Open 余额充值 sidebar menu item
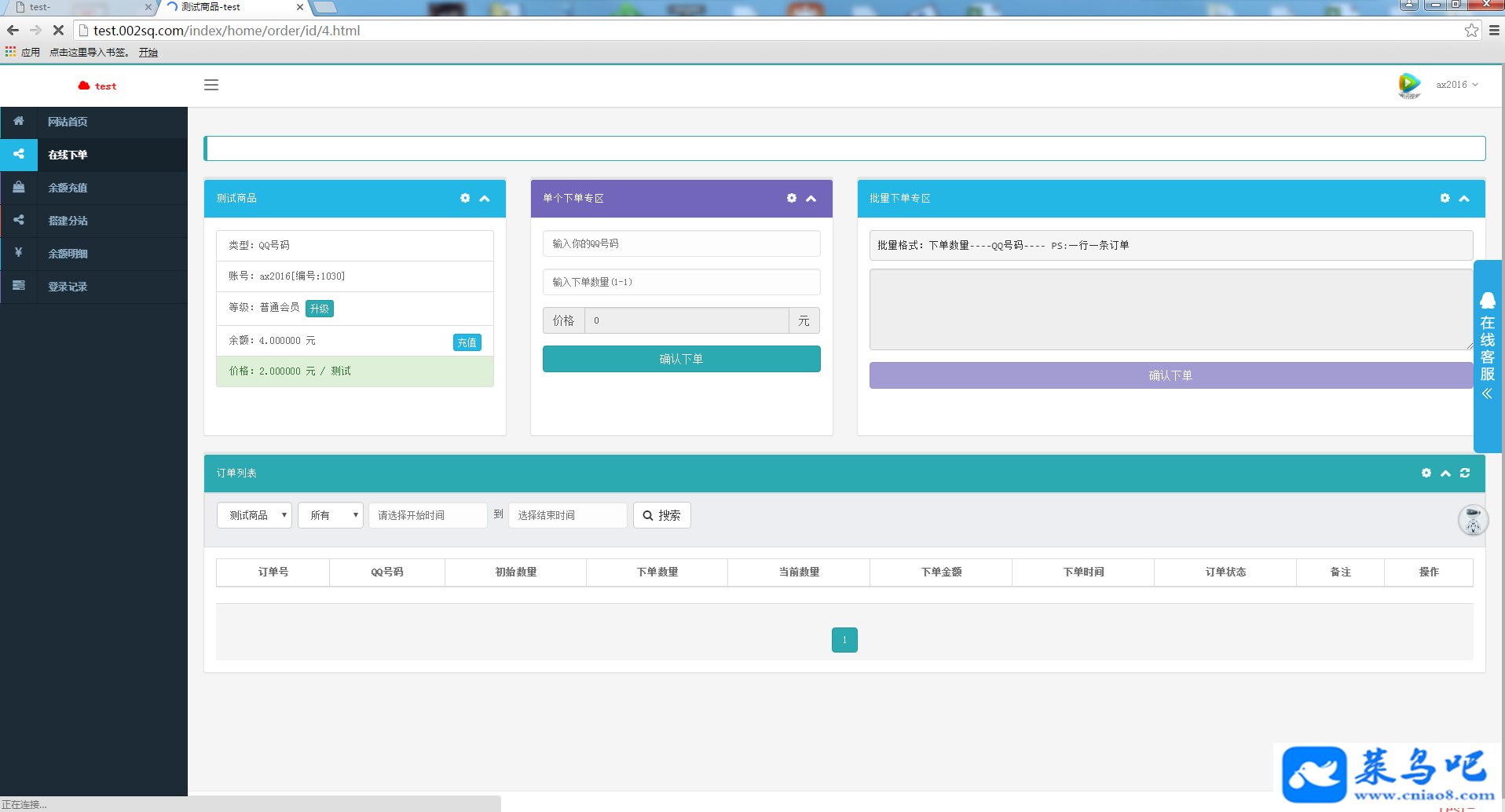The height and width of the screenshot is (812, 1505). pyautogui.click(x=94, y=188)
